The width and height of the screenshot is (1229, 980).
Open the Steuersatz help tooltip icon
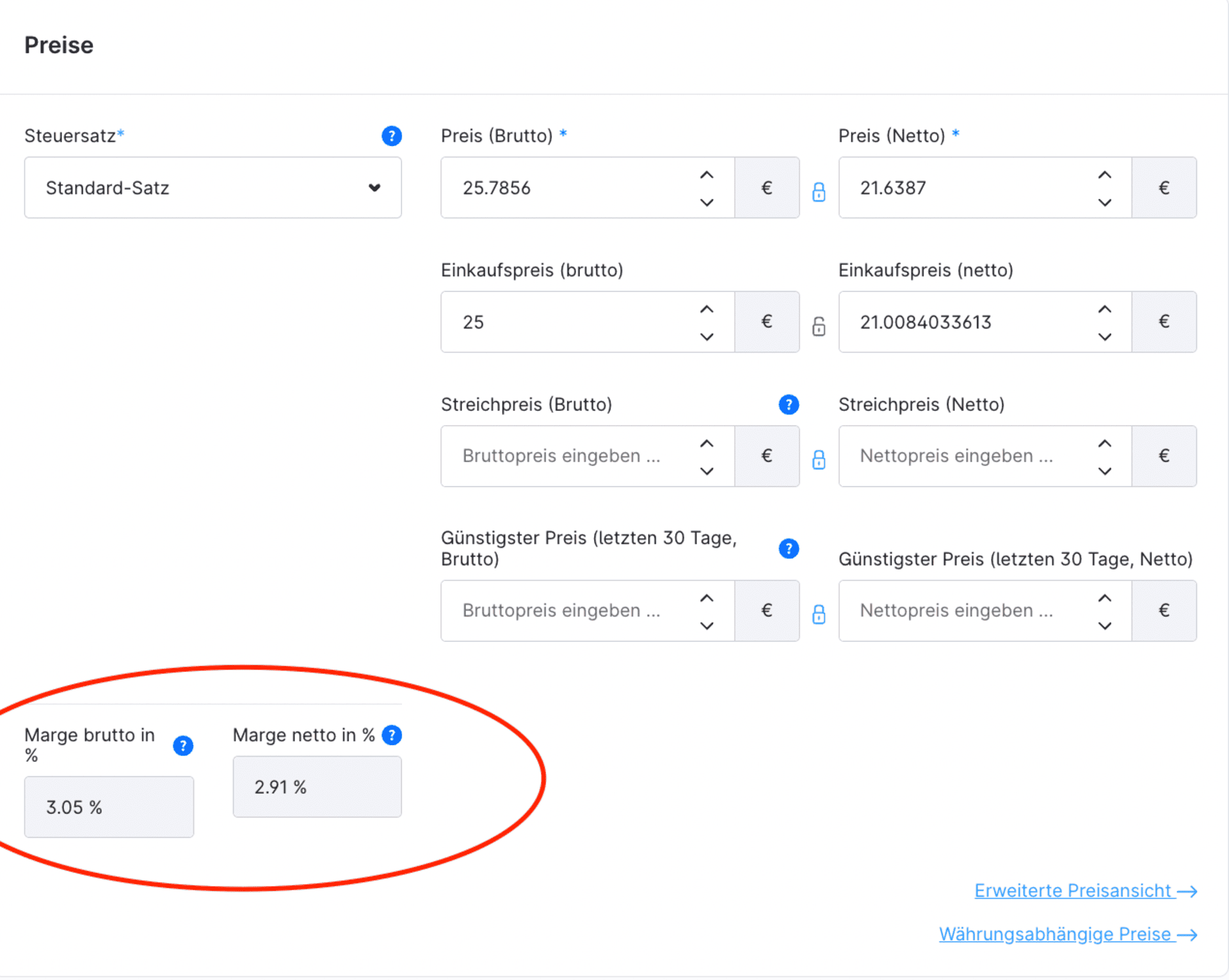[392, 136]
